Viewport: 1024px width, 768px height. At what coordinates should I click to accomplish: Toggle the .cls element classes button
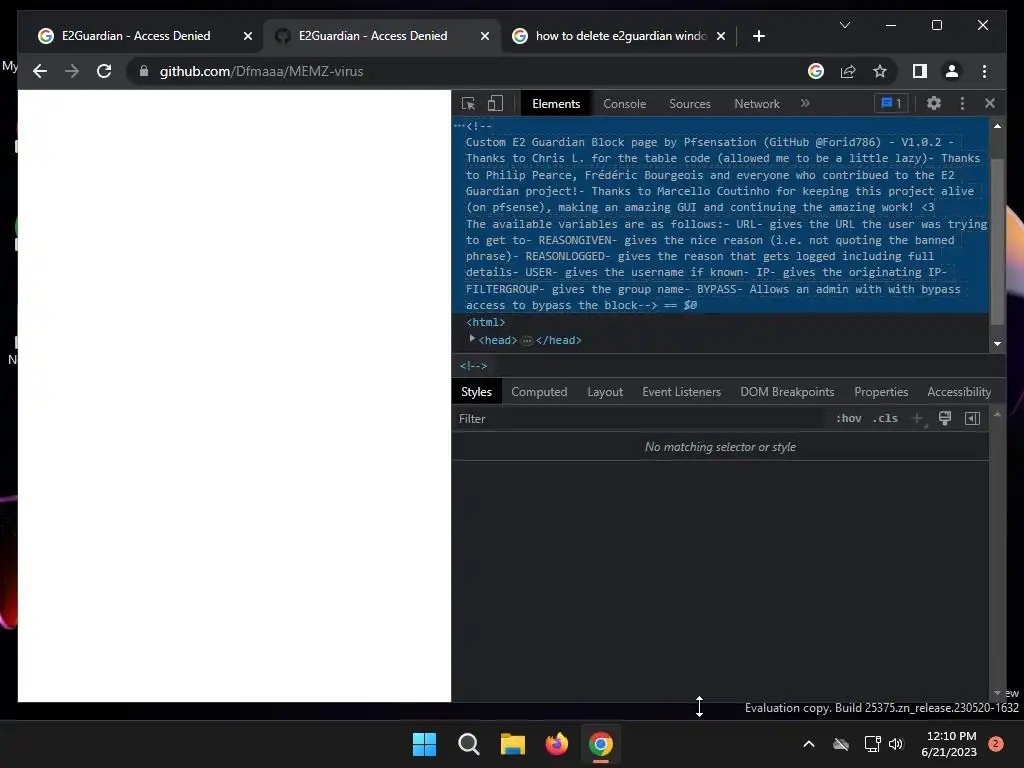tap(885, 419)
